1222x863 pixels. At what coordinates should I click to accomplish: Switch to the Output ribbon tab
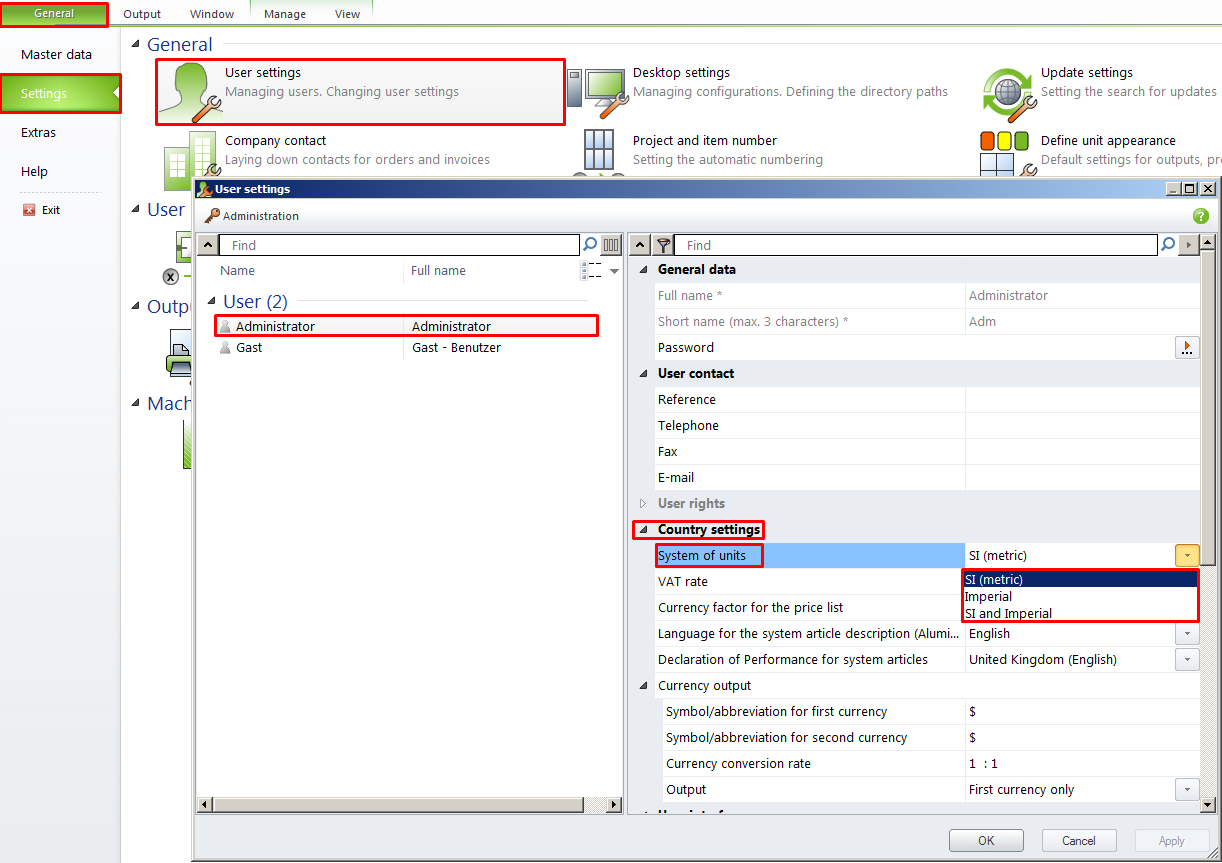click(x=142, y=14)
